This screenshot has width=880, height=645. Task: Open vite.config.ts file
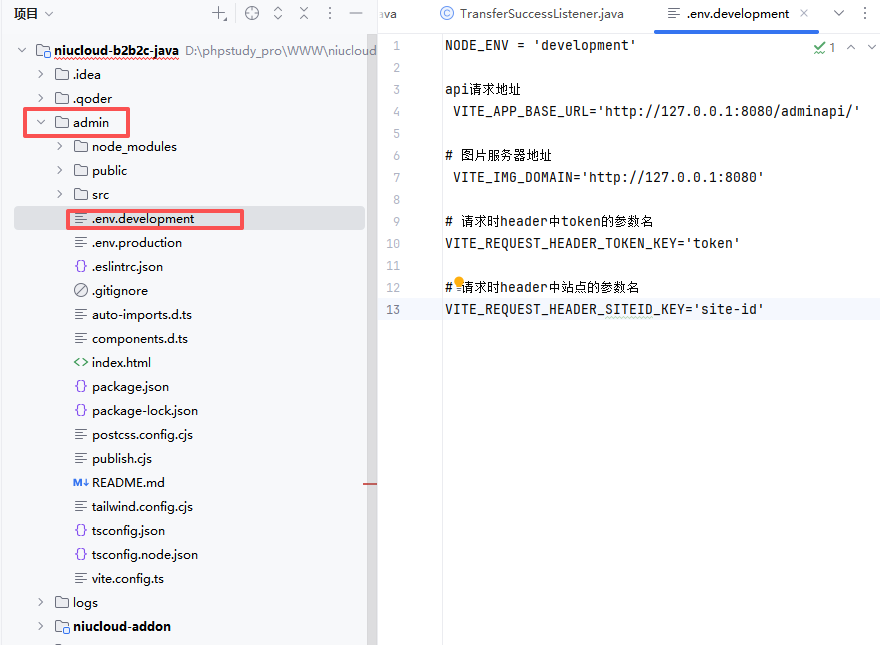click(x=127, y=579)
